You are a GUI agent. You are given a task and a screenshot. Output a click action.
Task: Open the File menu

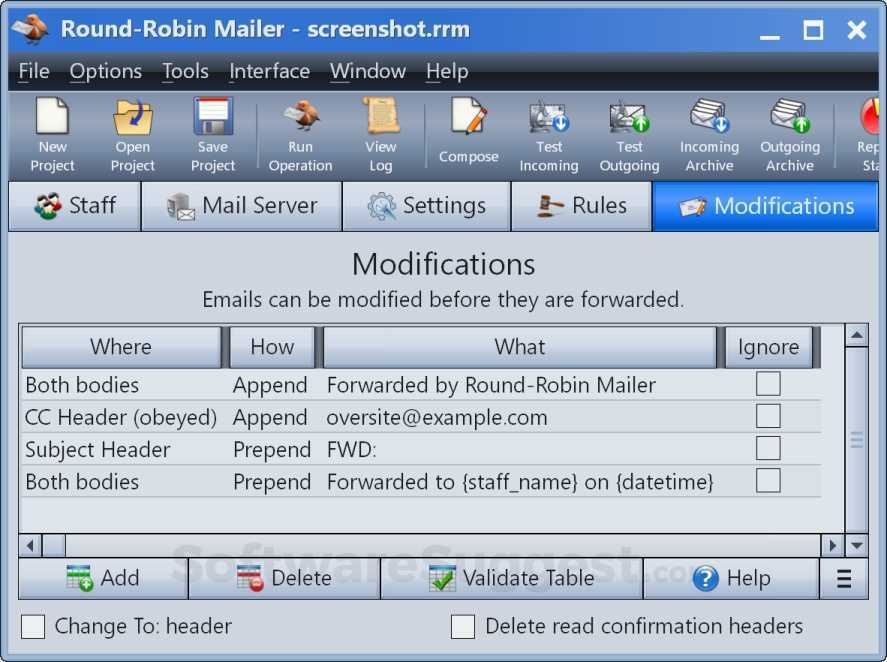tap(33, 71)
